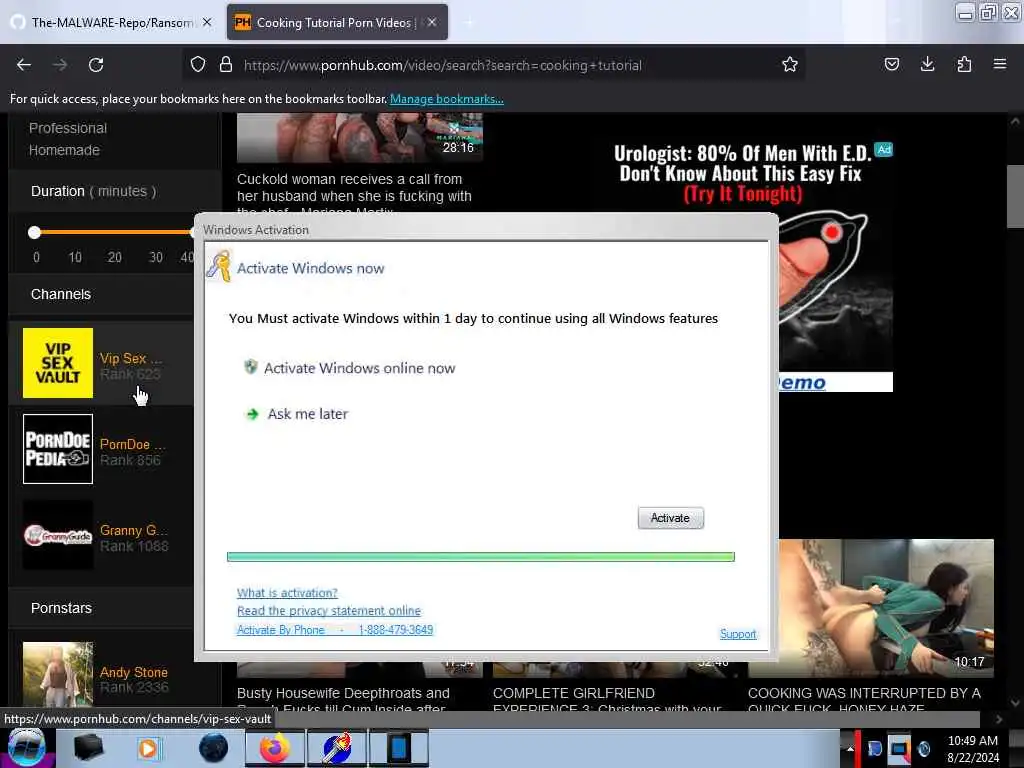Screen dimensions: 1024x768
Task: Open the tracking protection shield icon
Action: 198,65
